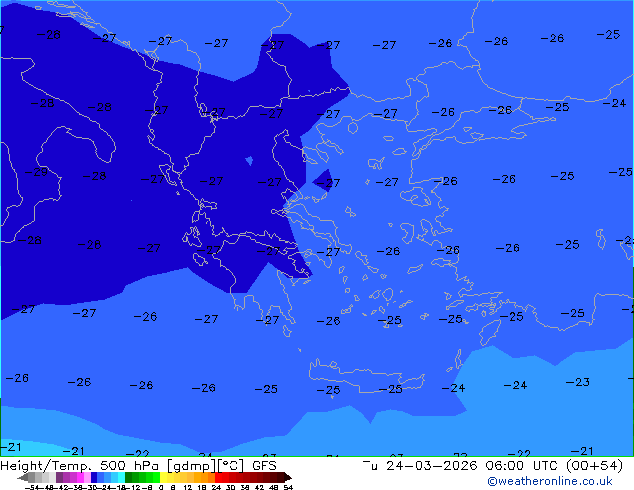Image resolution: width=634 pixels, height=490 pixels.
Task: Click the dark maroon right arrow of the color scale
Action: point(288,477)
